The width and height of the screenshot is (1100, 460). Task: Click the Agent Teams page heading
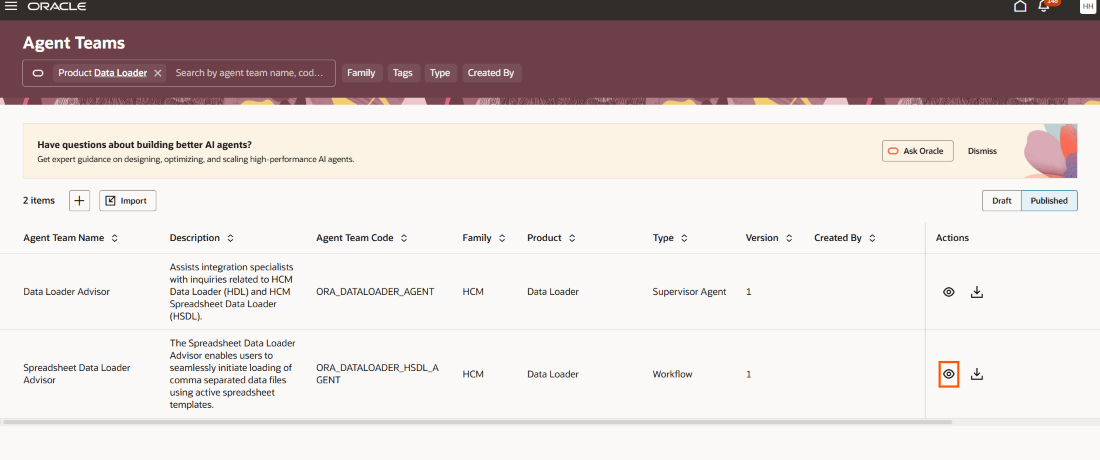click(74, 43)
